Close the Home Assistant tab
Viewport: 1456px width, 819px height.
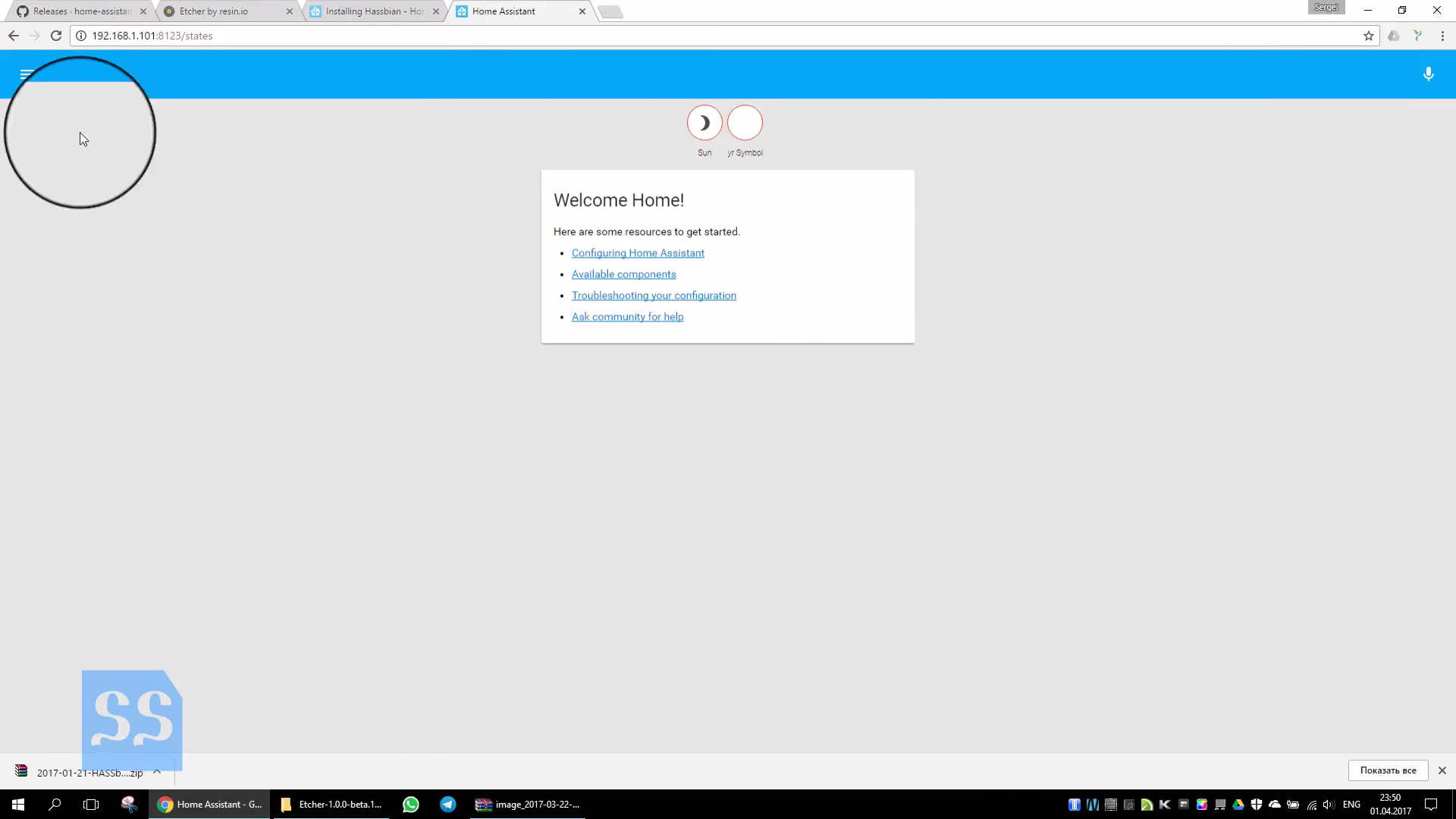click(582, 11)
